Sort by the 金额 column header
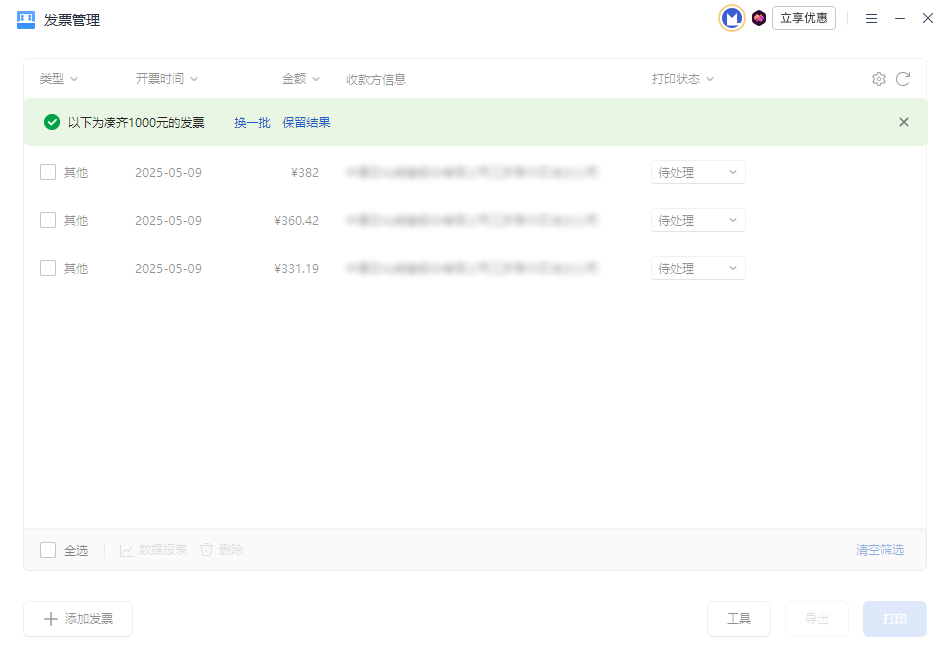The width and height of the screenshot is (950, 660). [x=300, y=79]
